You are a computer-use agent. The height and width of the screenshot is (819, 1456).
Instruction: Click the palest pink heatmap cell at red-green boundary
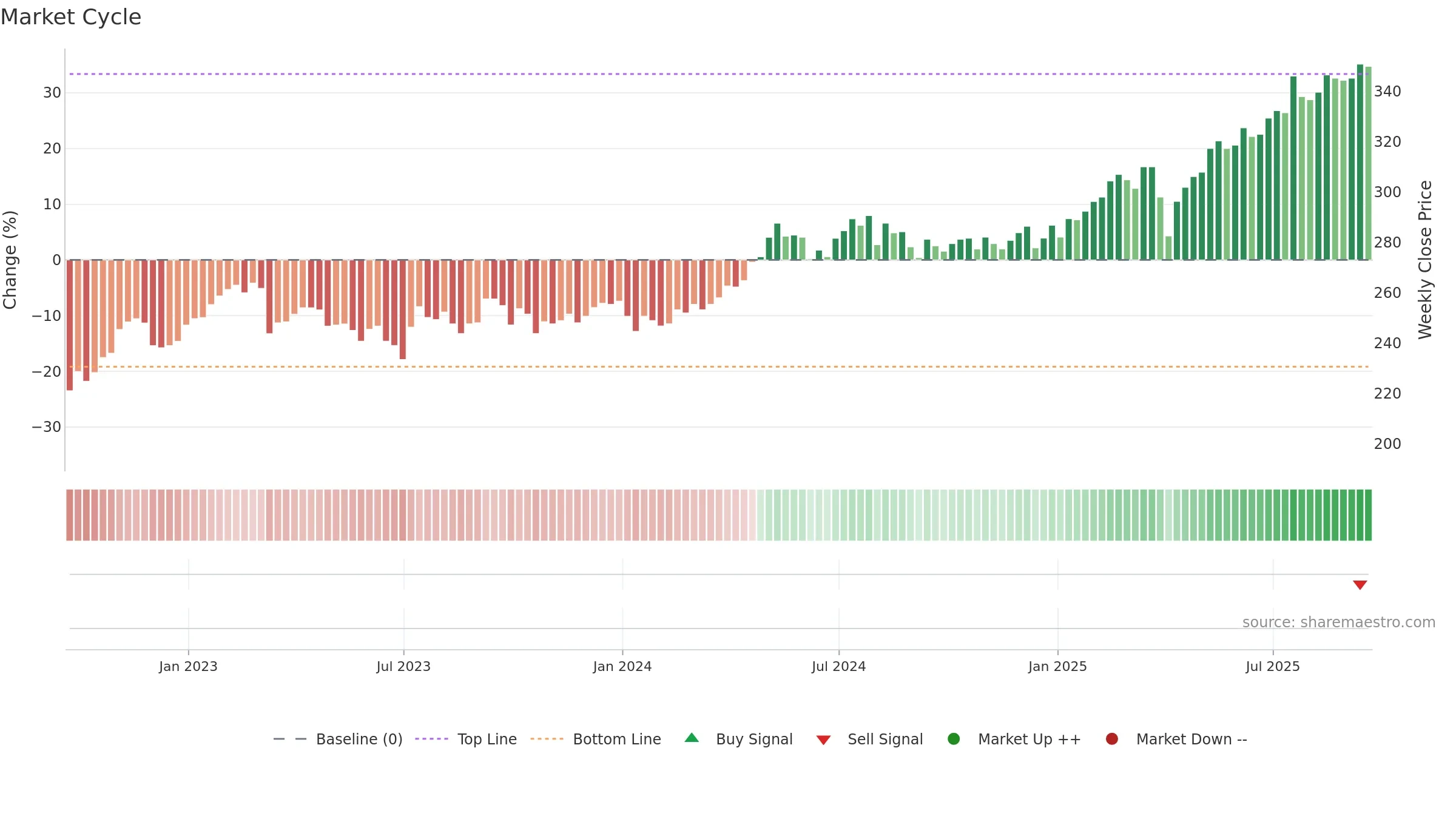752,515
